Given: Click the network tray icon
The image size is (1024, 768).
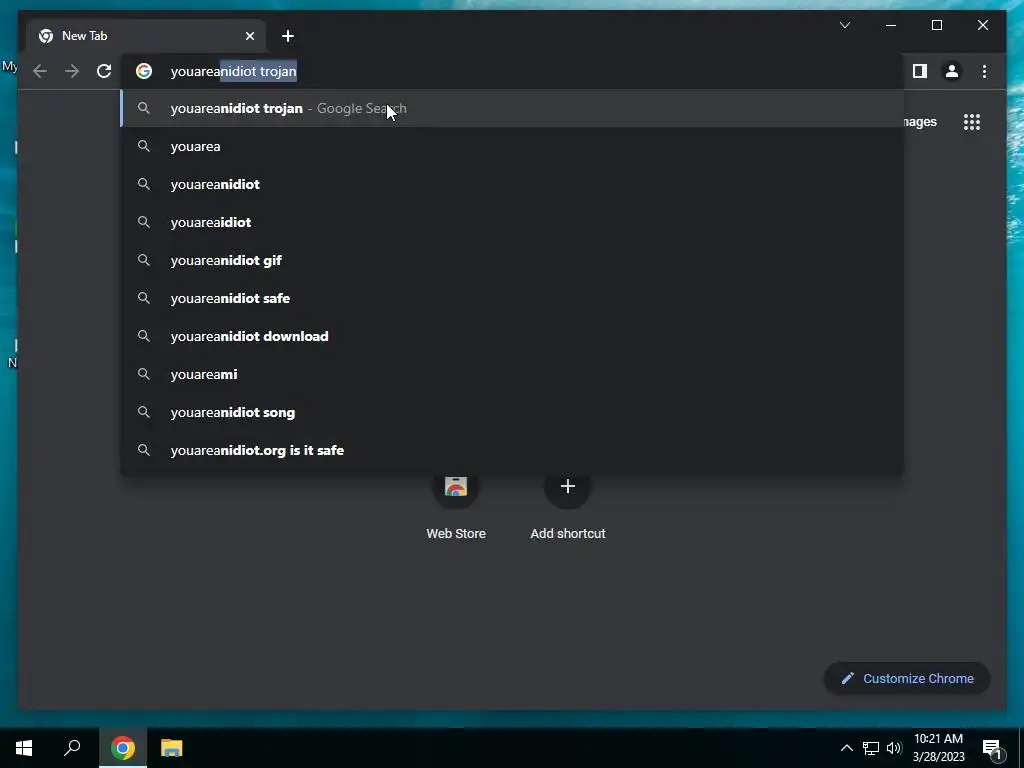Looking at the screenshot, I should pyautogui.click(x=871, y=748).
